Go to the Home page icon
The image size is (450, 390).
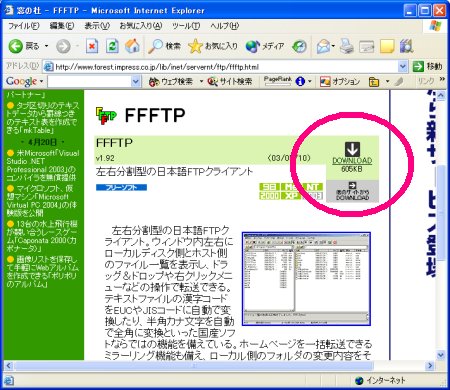132,46
